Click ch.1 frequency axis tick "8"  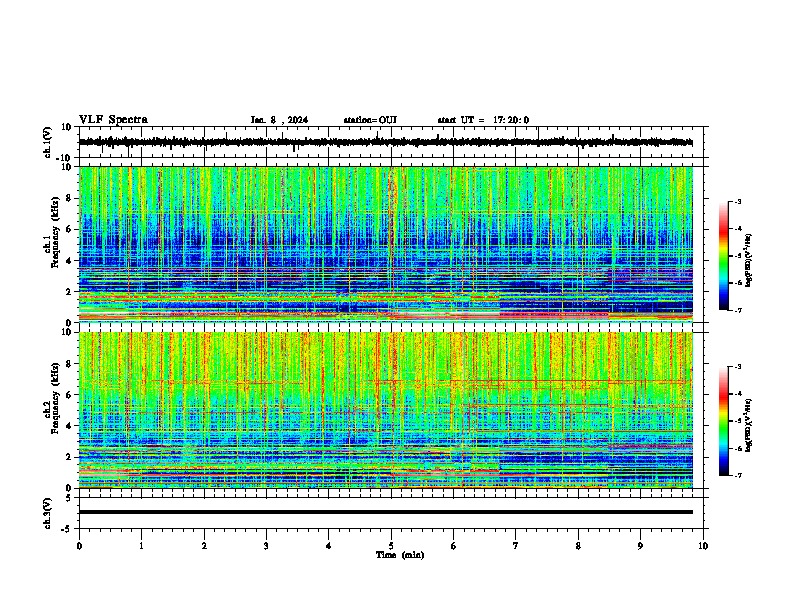(69, 198)
